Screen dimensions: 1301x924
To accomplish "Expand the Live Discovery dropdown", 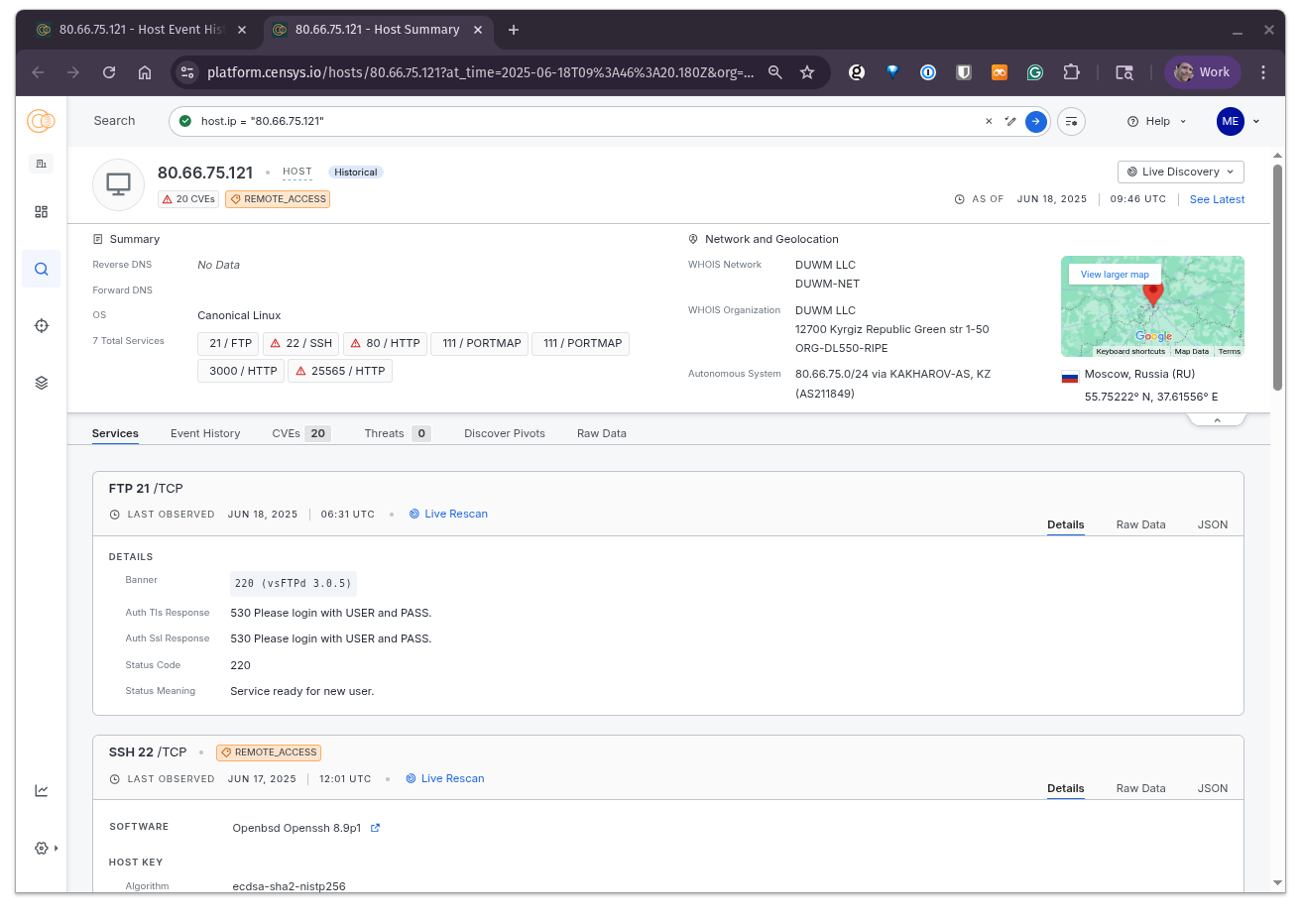I will click(1180, 172).
